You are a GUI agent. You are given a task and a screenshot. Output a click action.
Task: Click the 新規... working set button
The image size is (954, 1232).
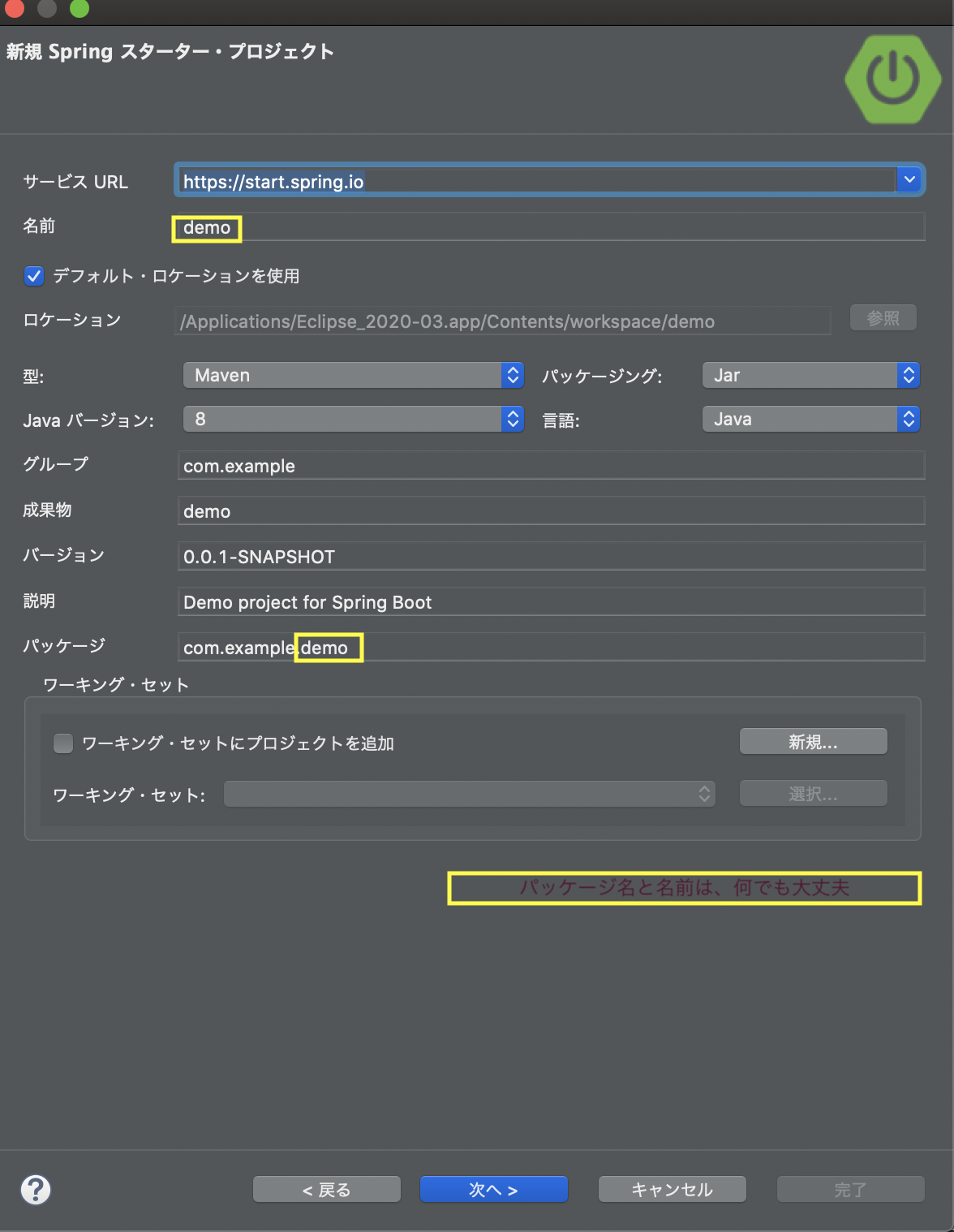pyautogui.click(x=814, y=742)
